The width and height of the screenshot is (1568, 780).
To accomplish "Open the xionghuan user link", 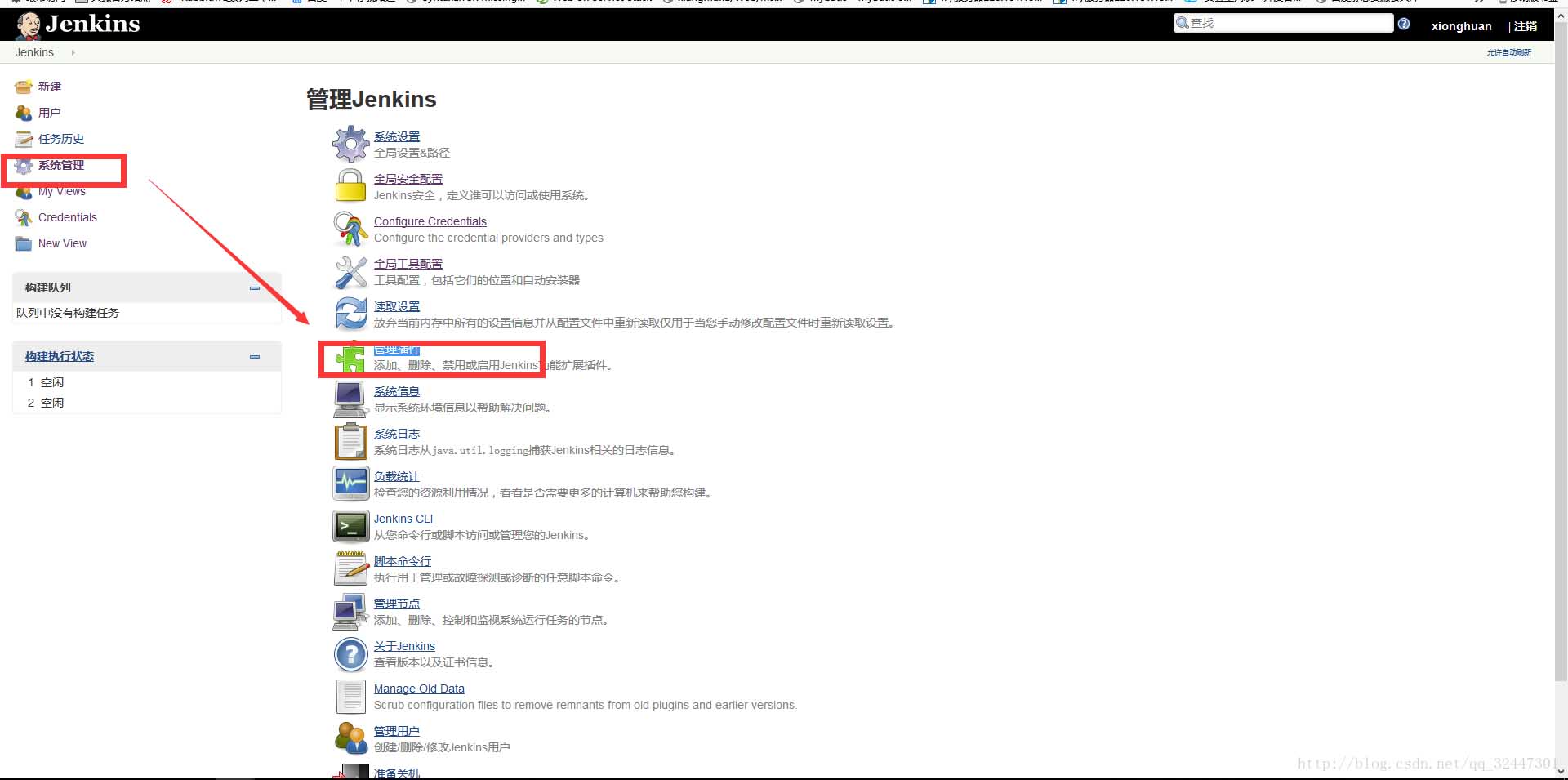I will tap(1461, 26).
